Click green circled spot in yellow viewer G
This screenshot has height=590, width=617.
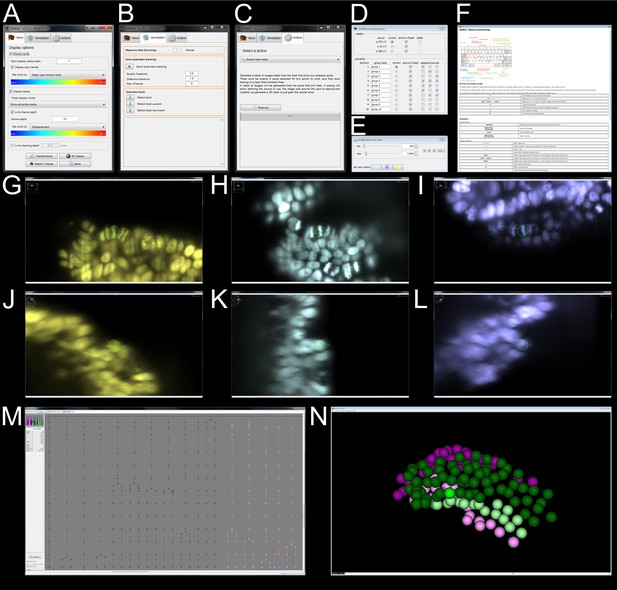pyautogui.click(x=114, y=232)
